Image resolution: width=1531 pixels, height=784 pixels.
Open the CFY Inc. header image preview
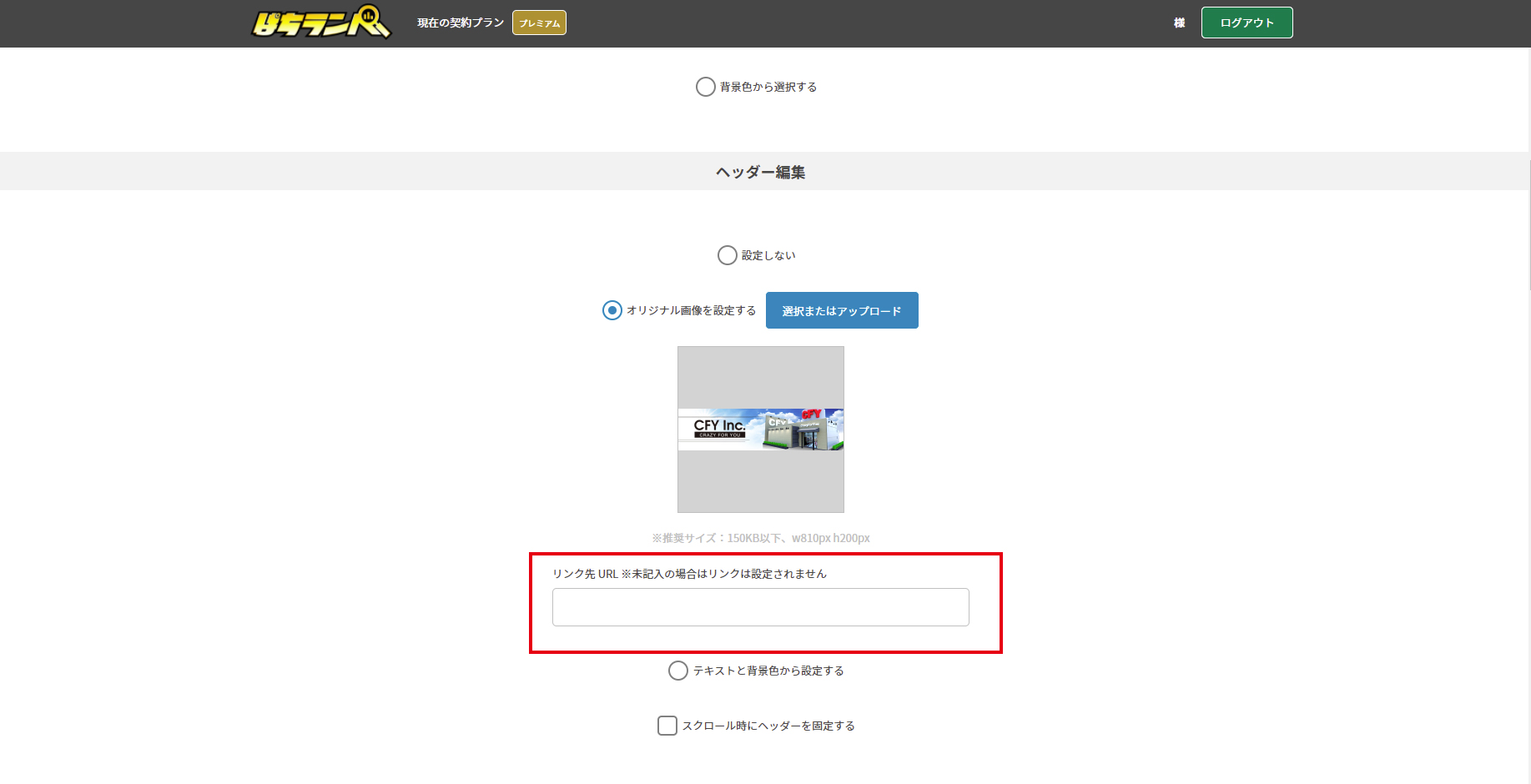[759, 430]
